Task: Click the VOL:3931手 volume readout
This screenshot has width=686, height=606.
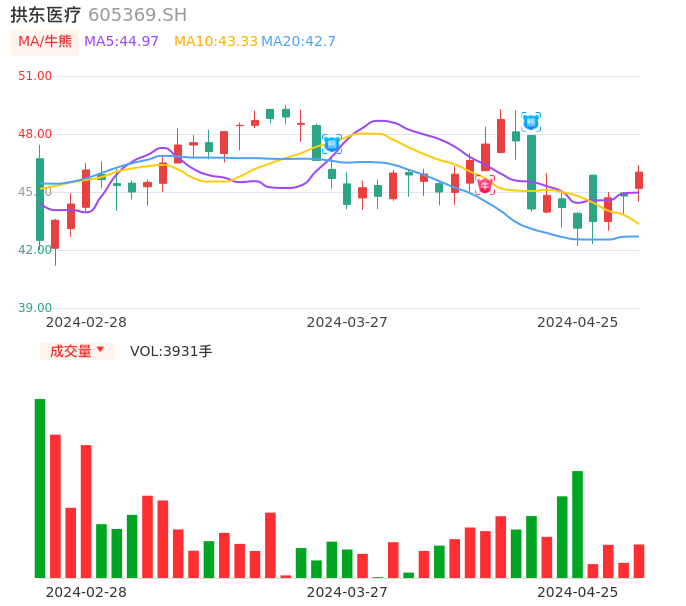Action: [x=171, y=351]
